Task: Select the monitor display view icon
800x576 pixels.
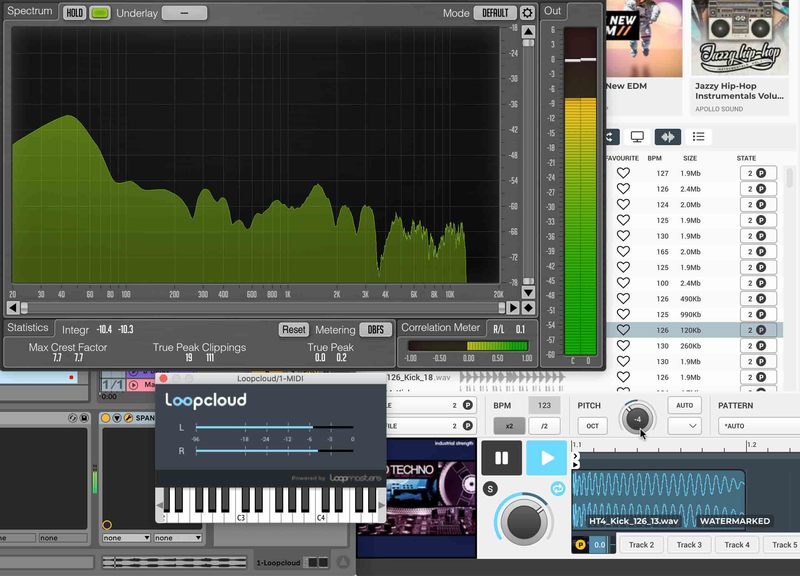Action: 636,137
